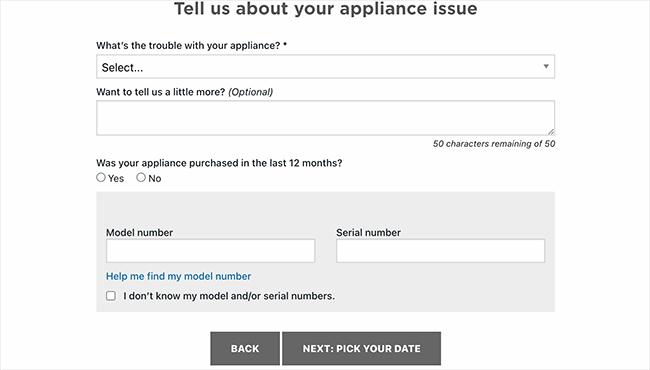Image resolution: width=650 pixels, height=370 pixels.
Task: Click the BACK button
Action: (245, 348)
